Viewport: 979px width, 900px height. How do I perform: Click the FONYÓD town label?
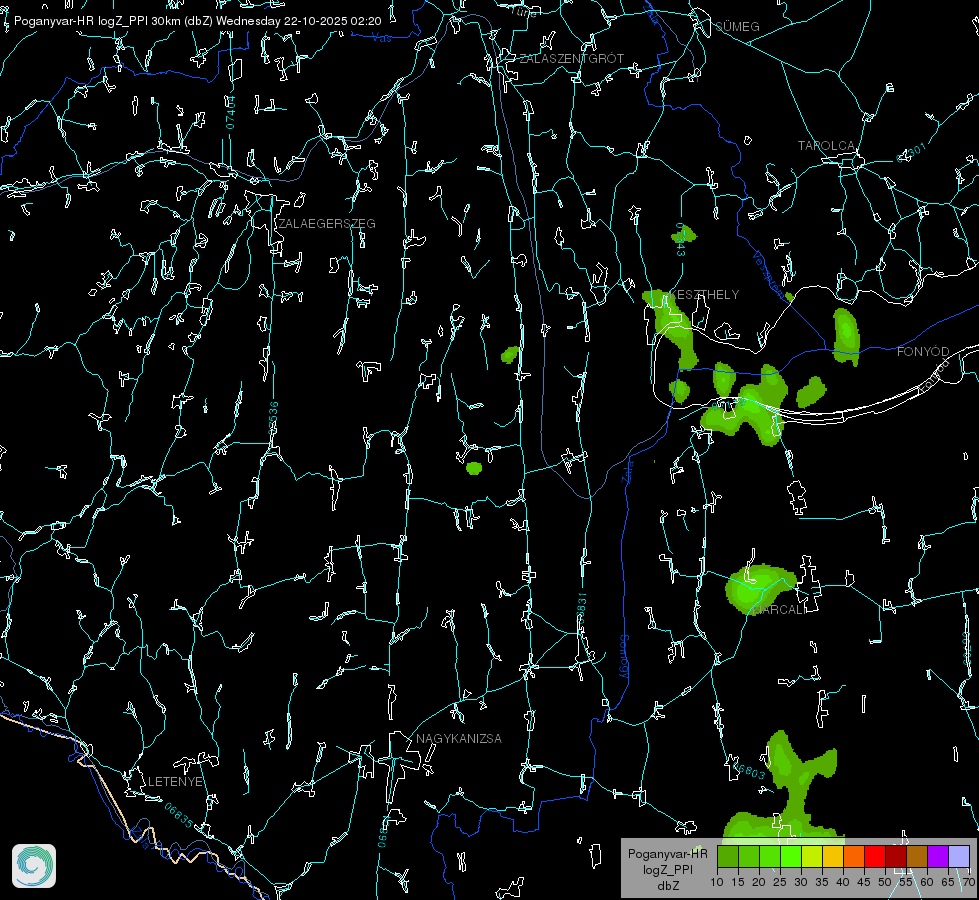[x=923, y=352]
